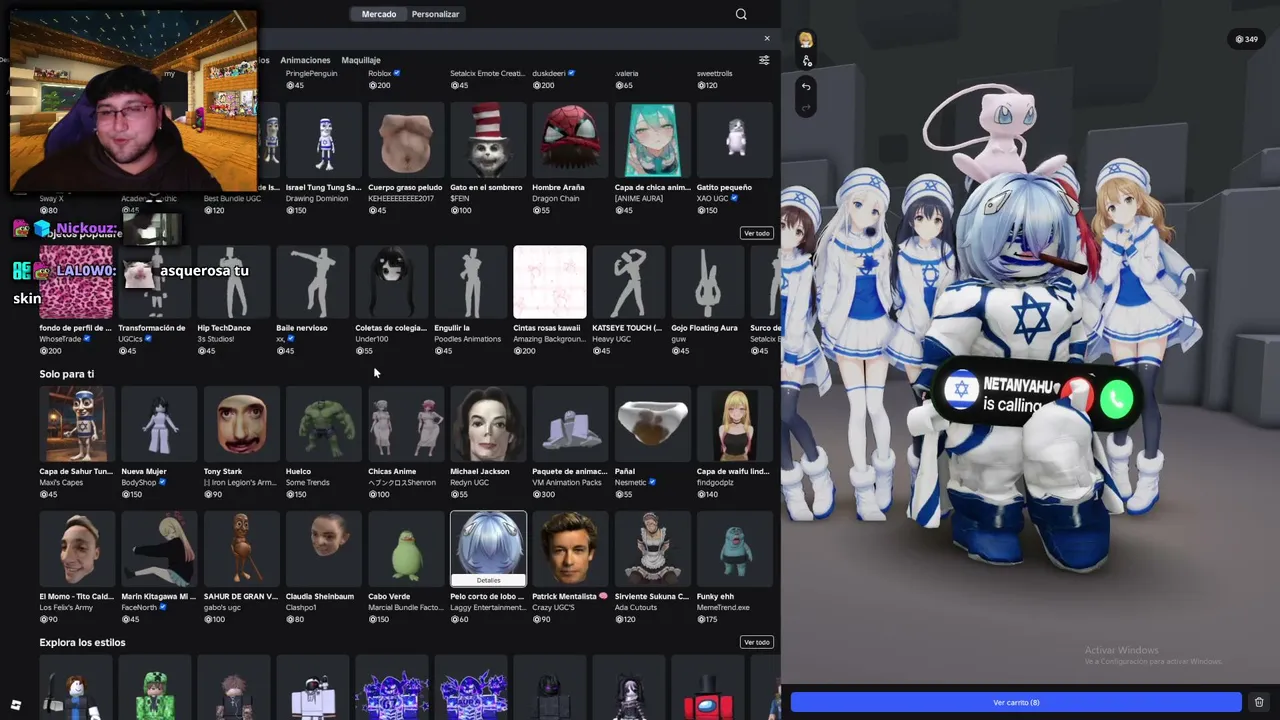Screen dimensions: 1280x720
Task: Select the Capa de waifu linda cape
Action: (x=735, y=424)
